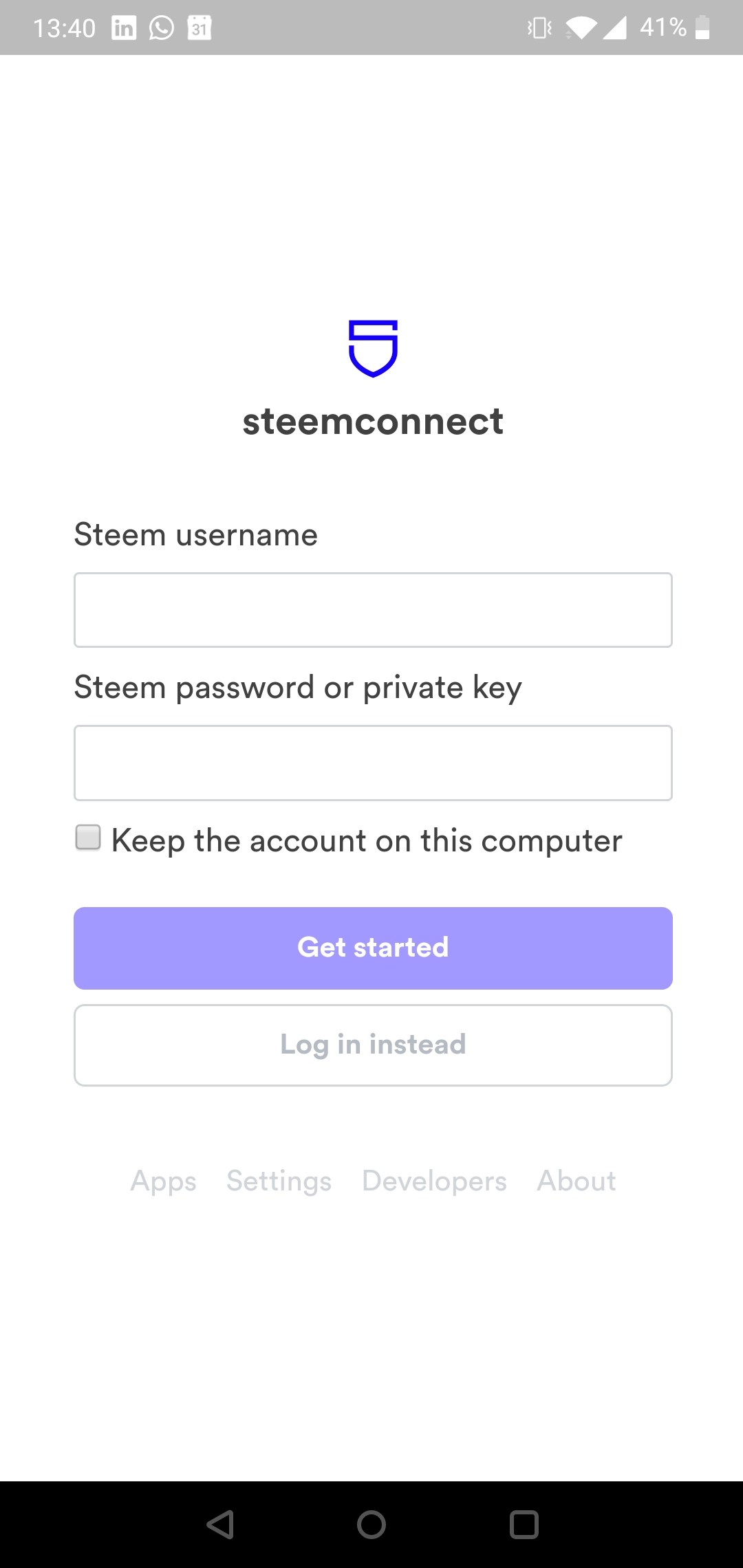Tap the LinkedIn notification icon
Viewport: 743px width, 1568px height.
pyautogui.click(x=124, y=28)
